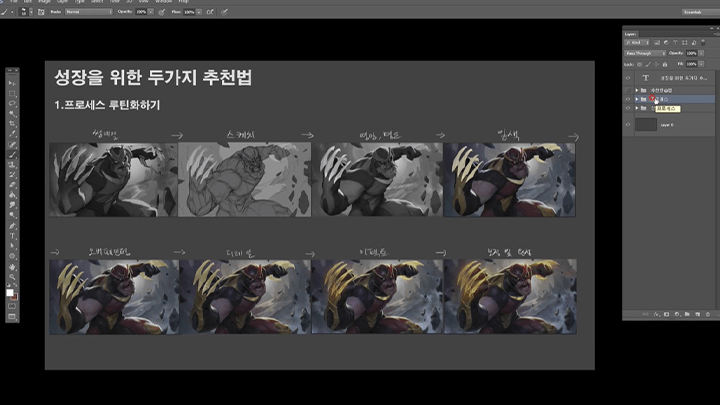This screenshot has height=405, width=720.
Task: Select the Zoom tool
Action: point(12,277)
